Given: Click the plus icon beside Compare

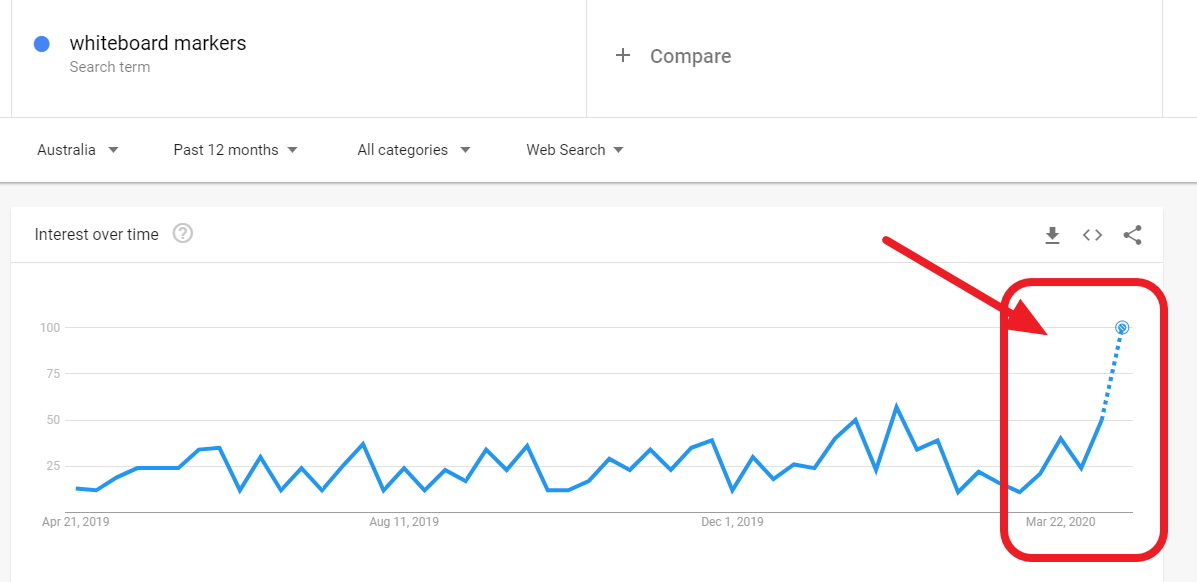Looking at the screenshot, I should coord(623,55).
